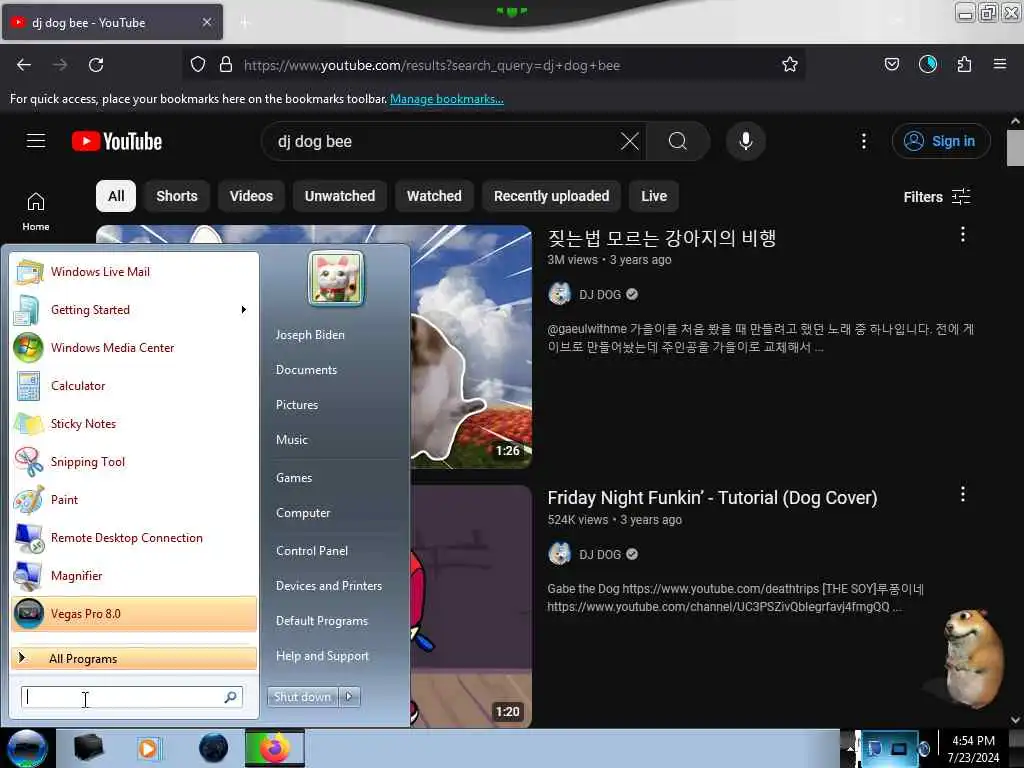Select the Unwatched filter chip
This screenshot has height=768, width=1024.
pos(340,196)
